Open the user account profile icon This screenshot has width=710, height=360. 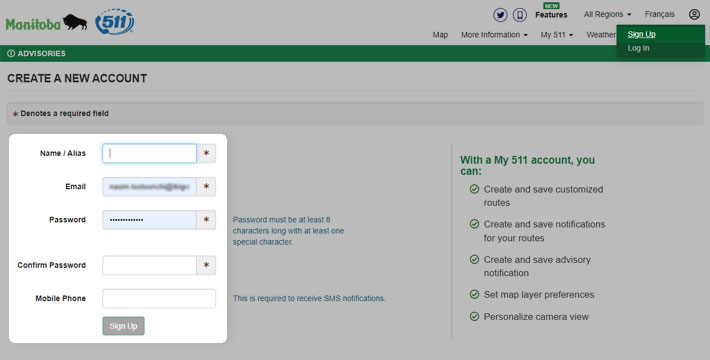(x=694, y=14)
